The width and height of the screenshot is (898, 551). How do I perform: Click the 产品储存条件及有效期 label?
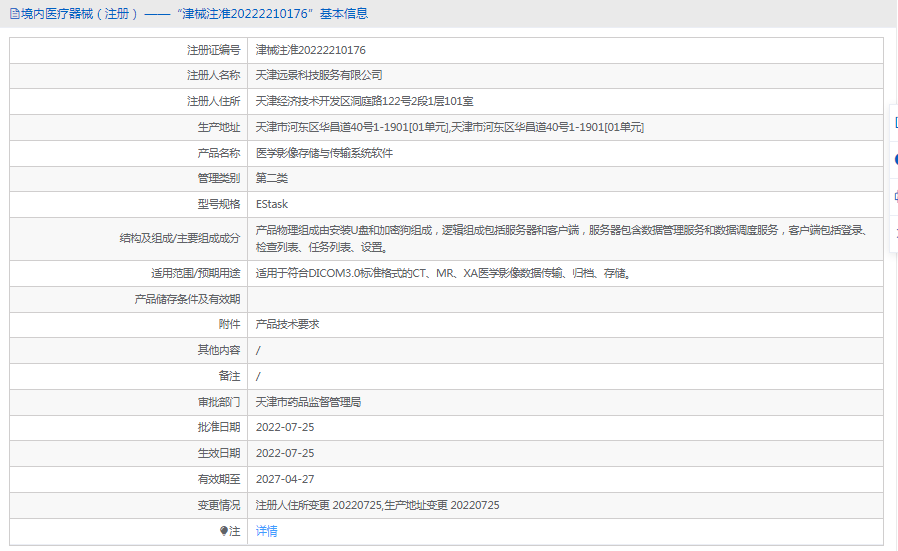(x=187, y=299)
